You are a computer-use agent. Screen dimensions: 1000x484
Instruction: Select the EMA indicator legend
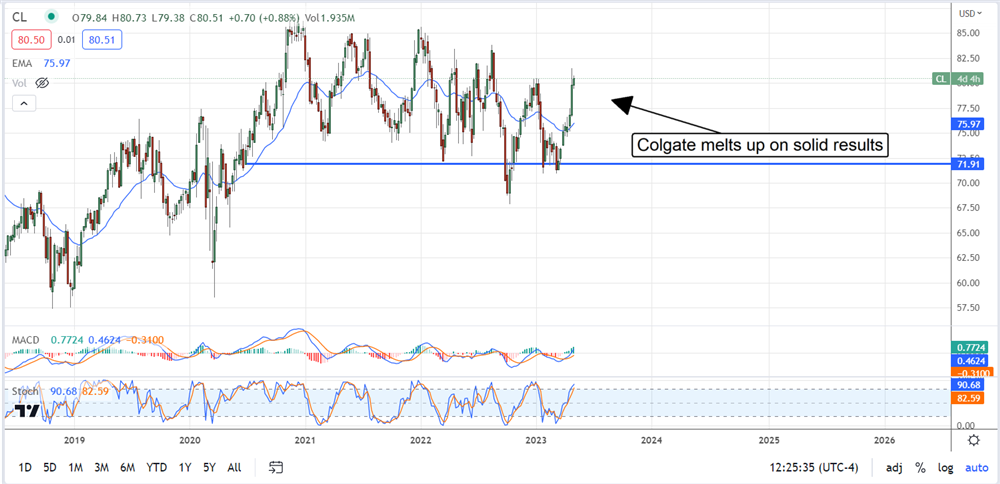23,63
